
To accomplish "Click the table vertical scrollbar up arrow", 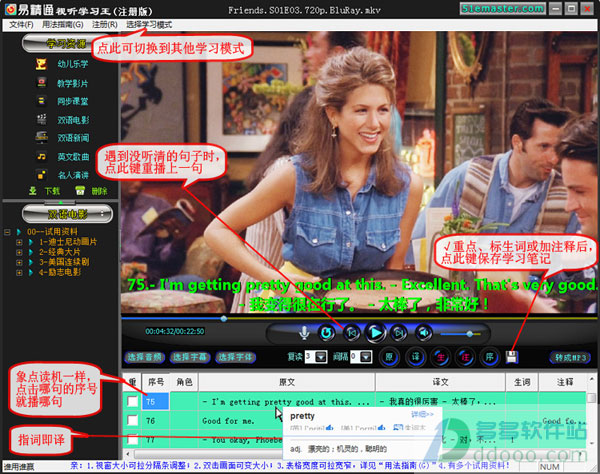I will tap(592, 379).
